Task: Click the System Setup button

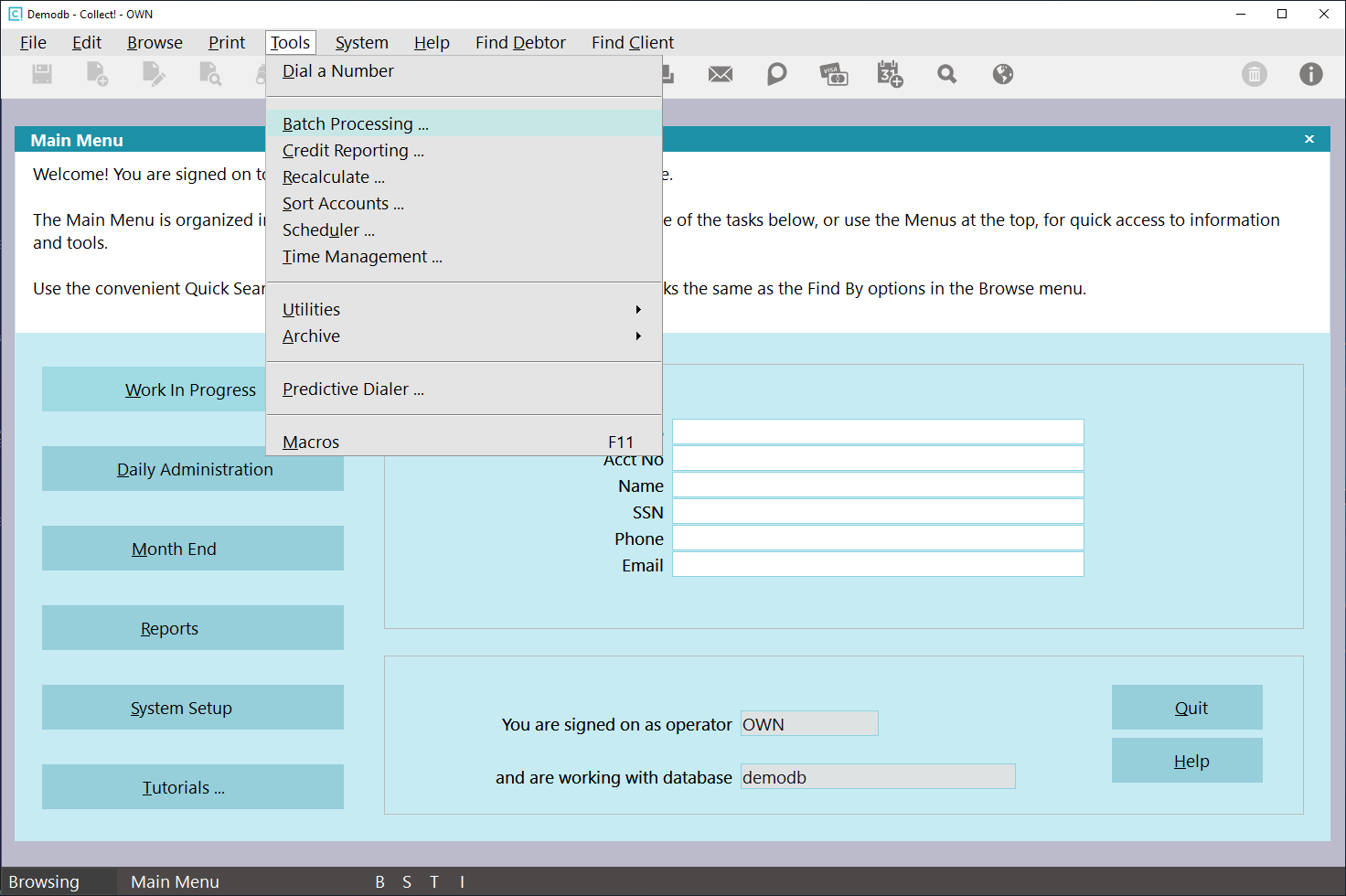Action: (x=193, y=708)
